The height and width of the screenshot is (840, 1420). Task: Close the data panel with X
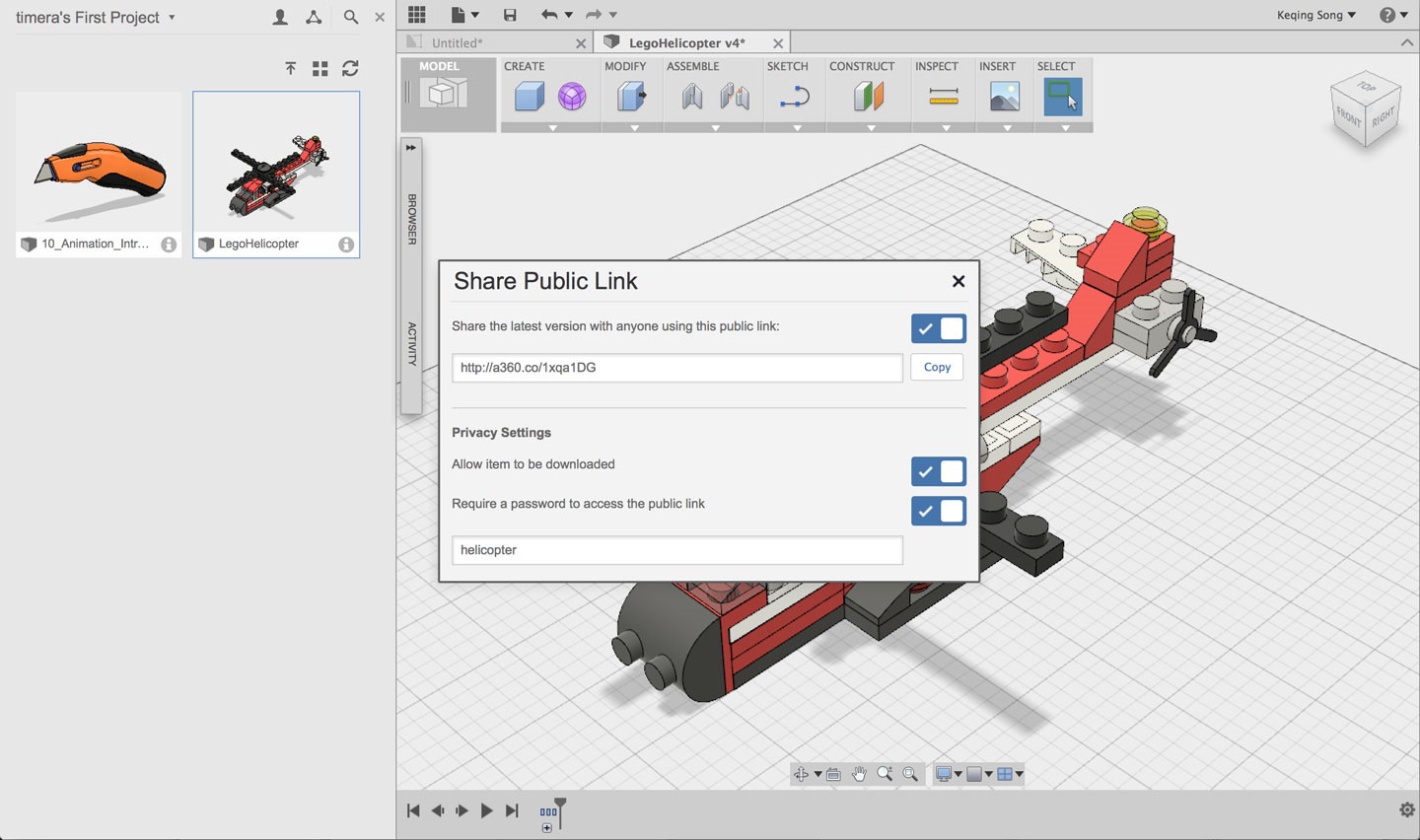click(x=380, y=17)
